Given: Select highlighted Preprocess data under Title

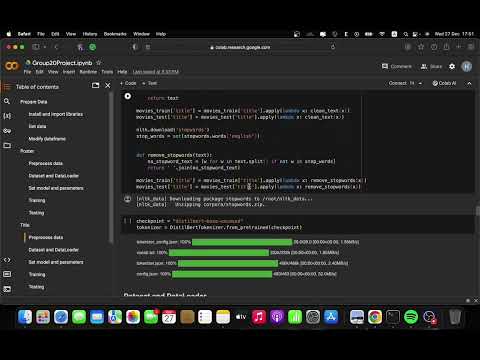Looking at the screenshot, I should coord(46,237).
